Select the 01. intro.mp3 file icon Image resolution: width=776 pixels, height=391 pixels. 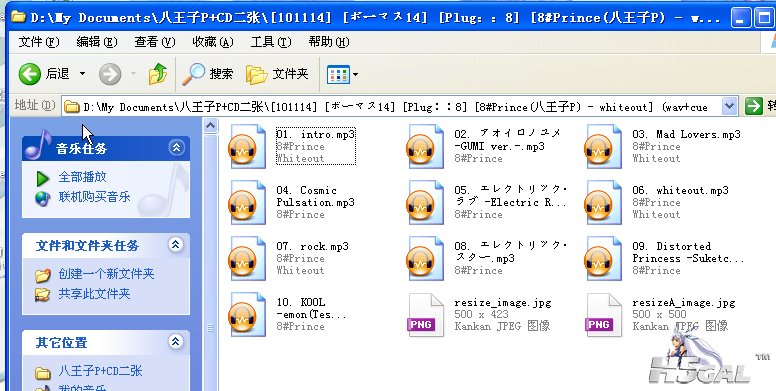tap(247, 147)
